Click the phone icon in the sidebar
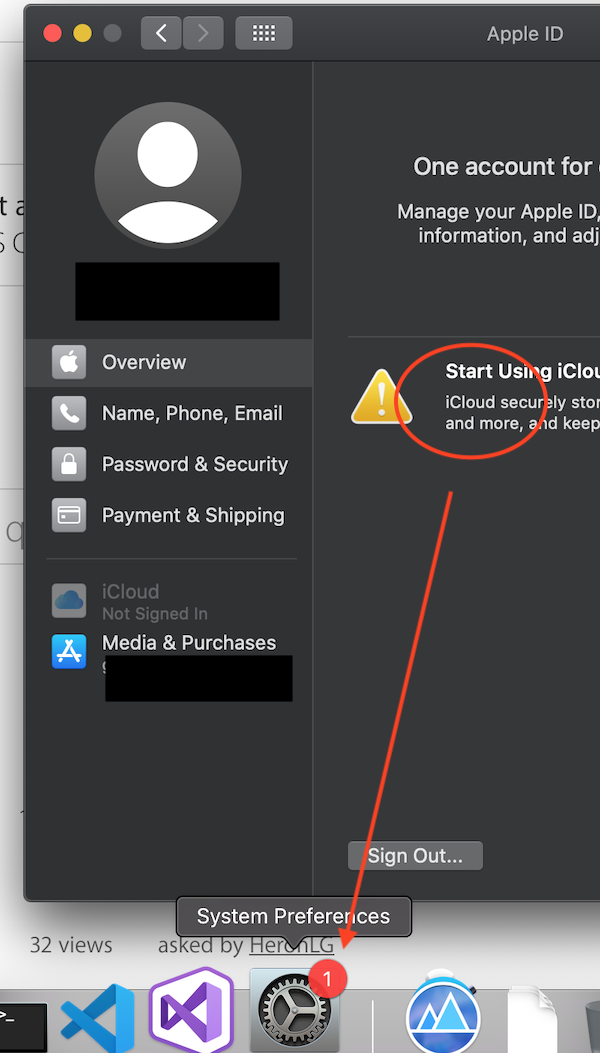The height and width of the screenshot is (1053, 600). click(69, 413)
